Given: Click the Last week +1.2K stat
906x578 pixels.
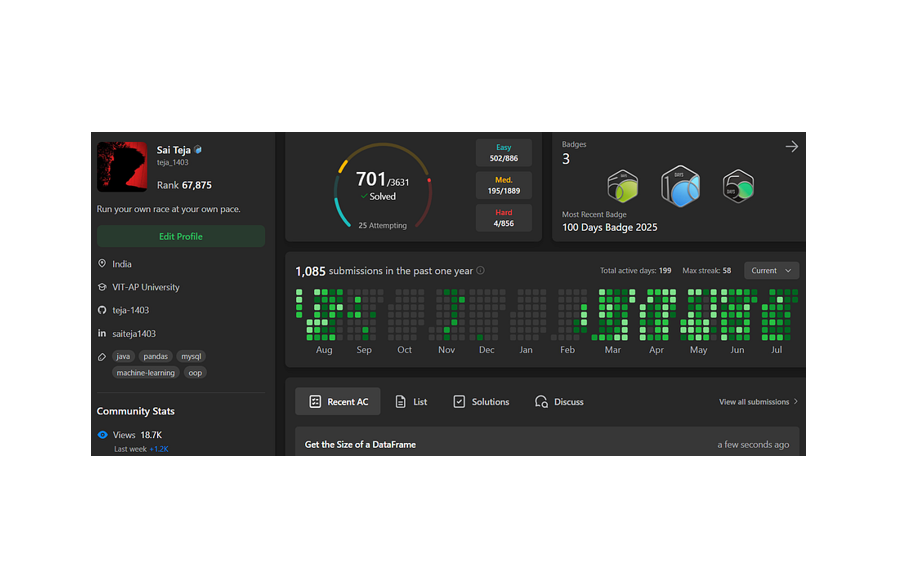Looking at the screenshot, I should coord(141,449).
